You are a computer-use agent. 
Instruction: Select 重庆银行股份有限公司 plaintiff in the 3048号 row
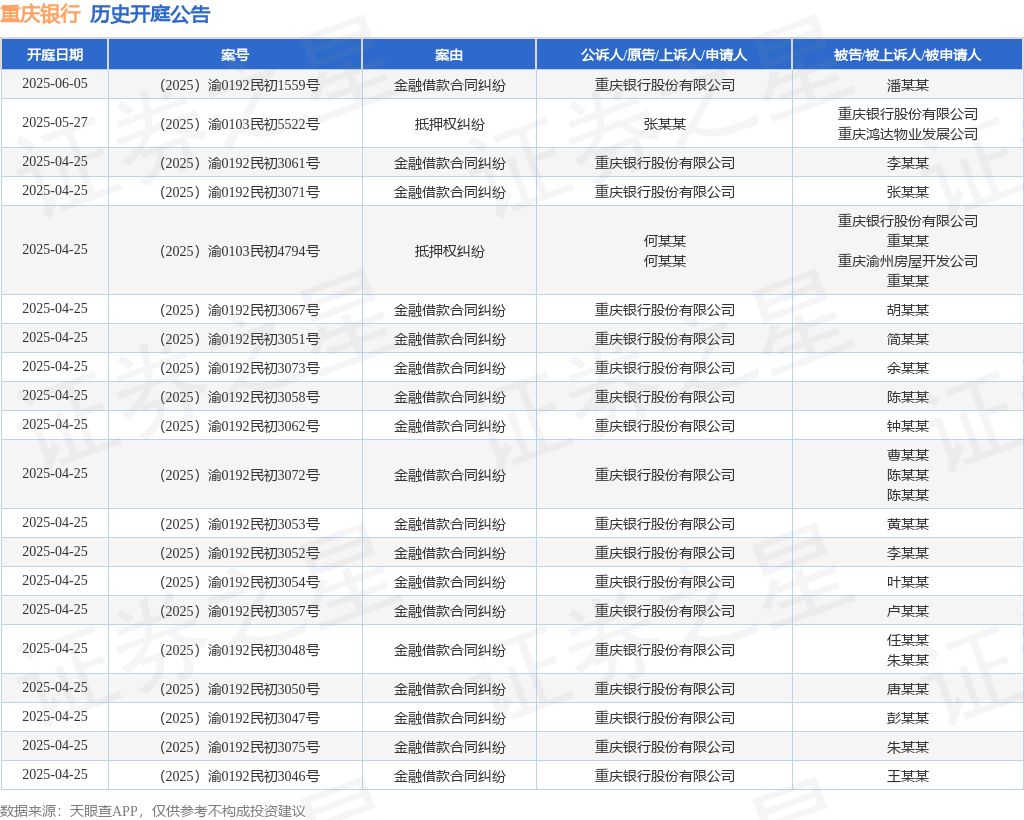664,650
